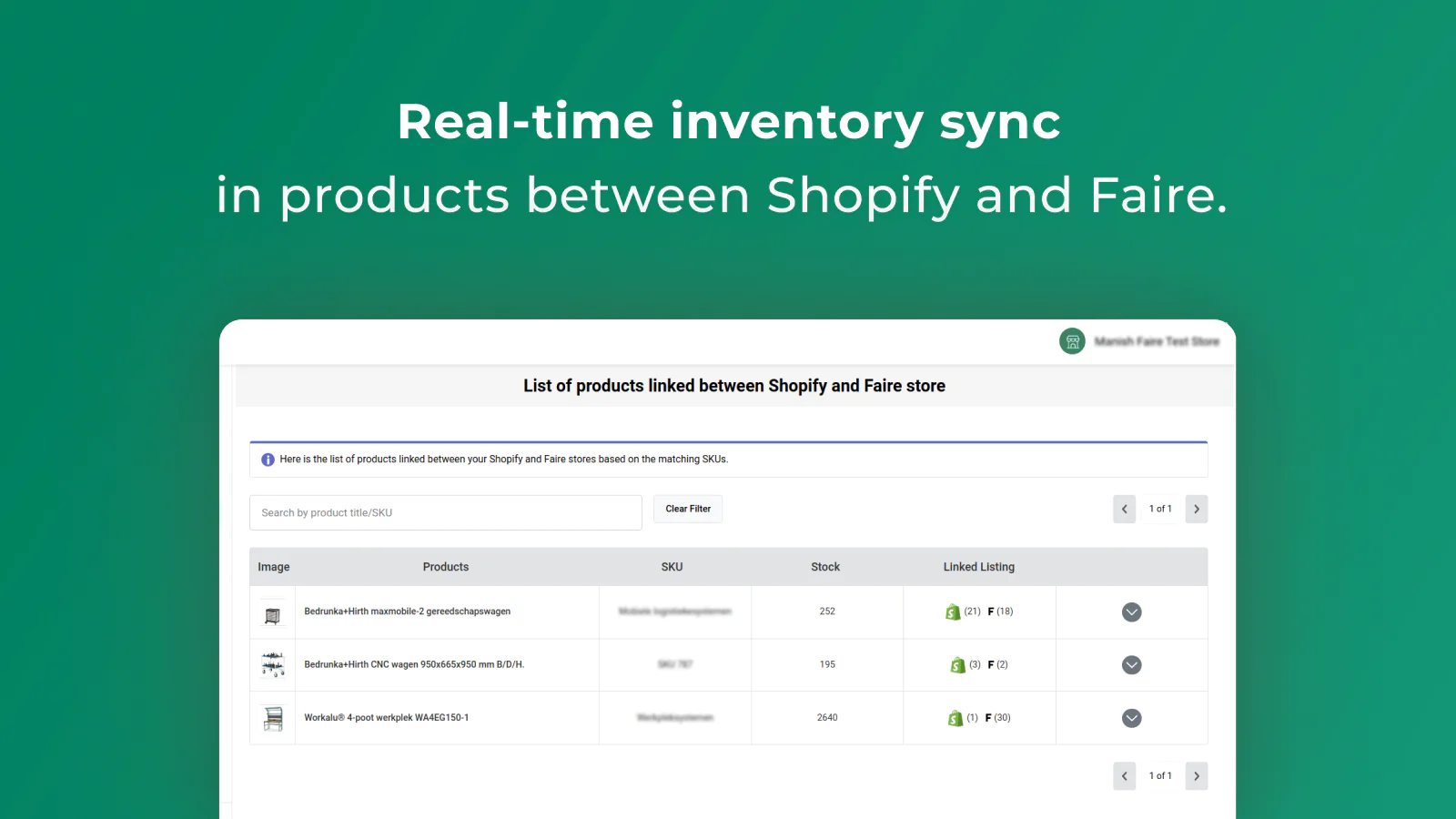
Task: Click the blurred store name at top right
Action: [x=1157, y=341]
